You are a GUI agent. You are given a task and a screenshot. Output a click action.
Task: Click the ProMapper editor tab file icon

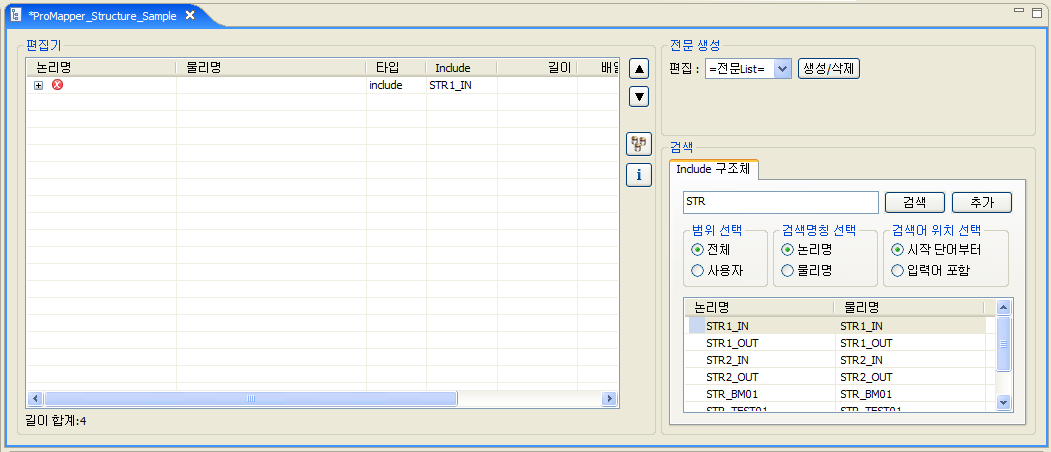coord(15,15)
